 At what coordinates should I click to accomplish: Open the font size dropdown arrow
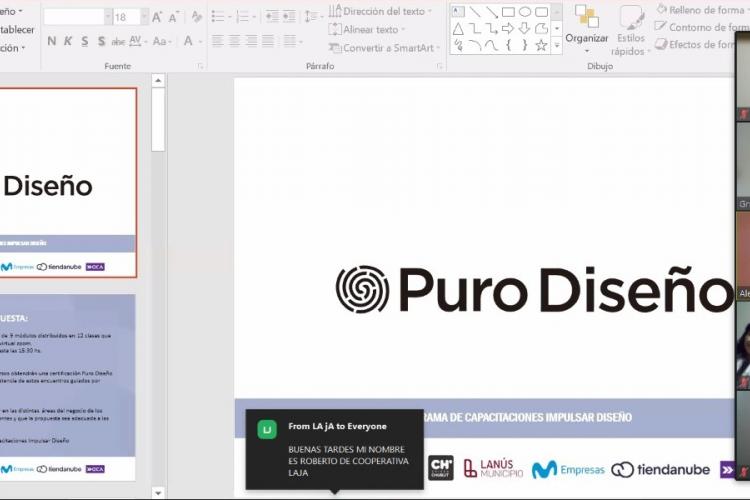144,17
